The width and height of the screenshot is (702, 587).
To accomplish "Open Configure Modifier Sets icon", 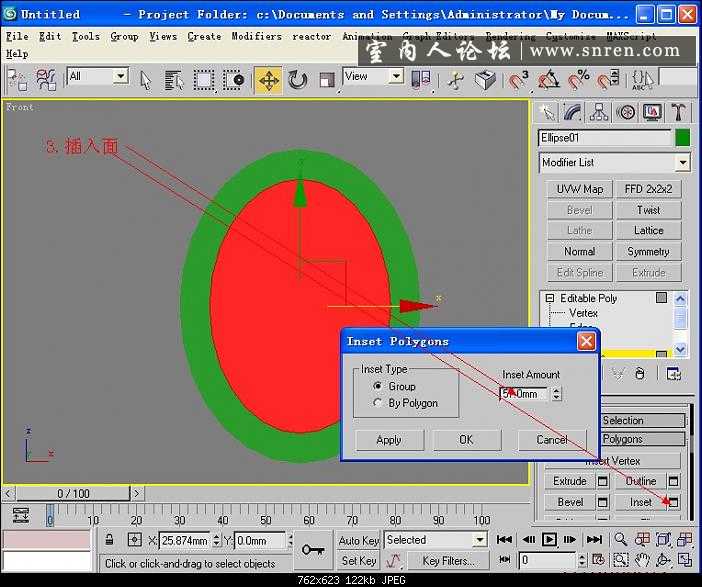I will click(x=673, y=374).
